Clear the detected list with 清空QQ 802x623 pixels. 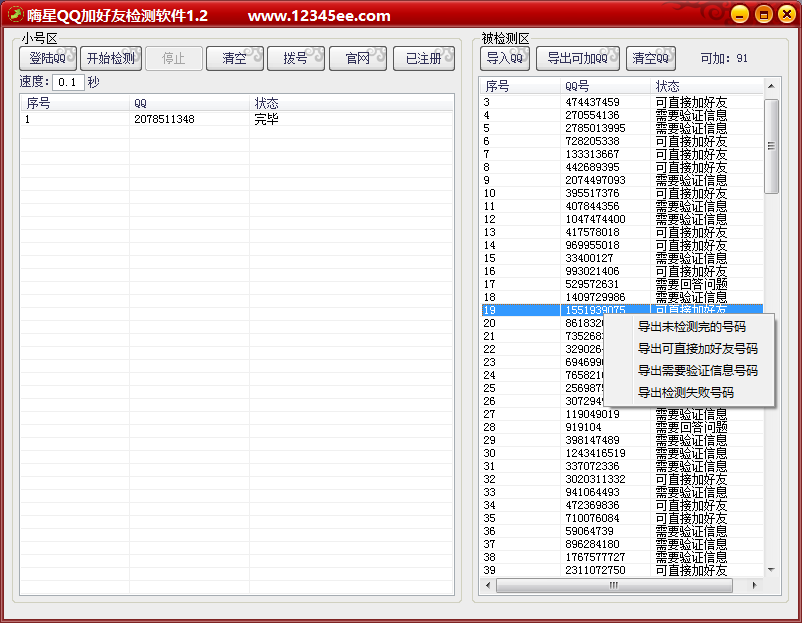pos(651,58)
